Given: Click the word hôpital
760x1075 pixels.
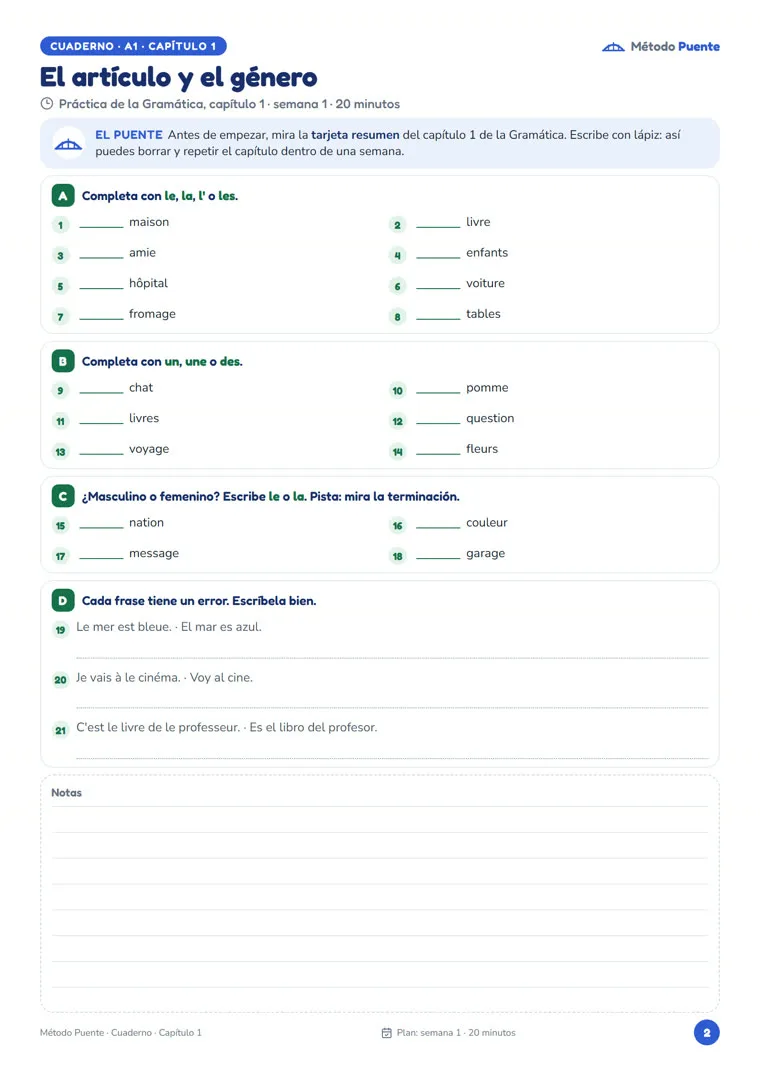Looking at the screenshot, I should (148, 283).
